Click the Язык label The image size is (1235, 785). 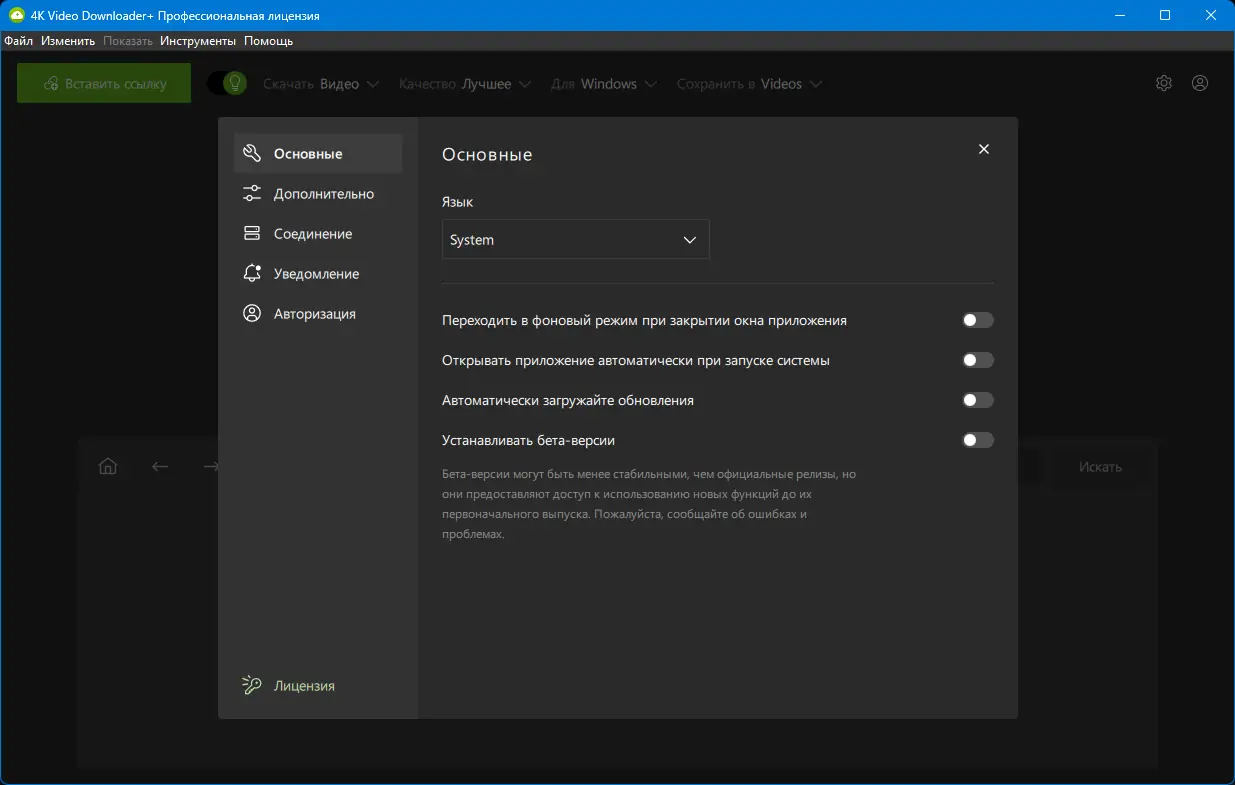pyautogui.click(x=458, y=202)
